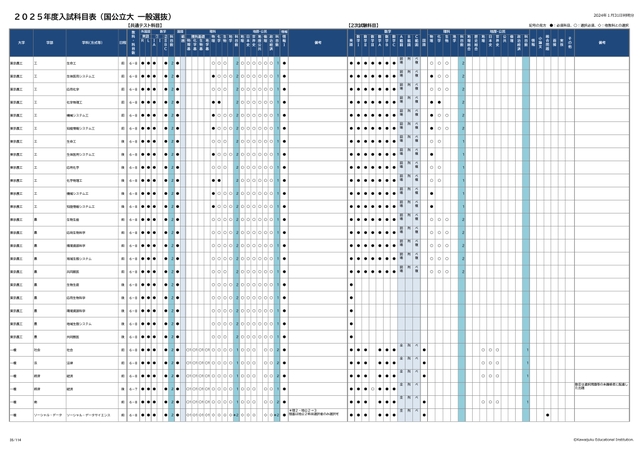This screenshot has height=455, width=644.
Task: Click the 2次試験科目 section label
Action: click(362, 24)
